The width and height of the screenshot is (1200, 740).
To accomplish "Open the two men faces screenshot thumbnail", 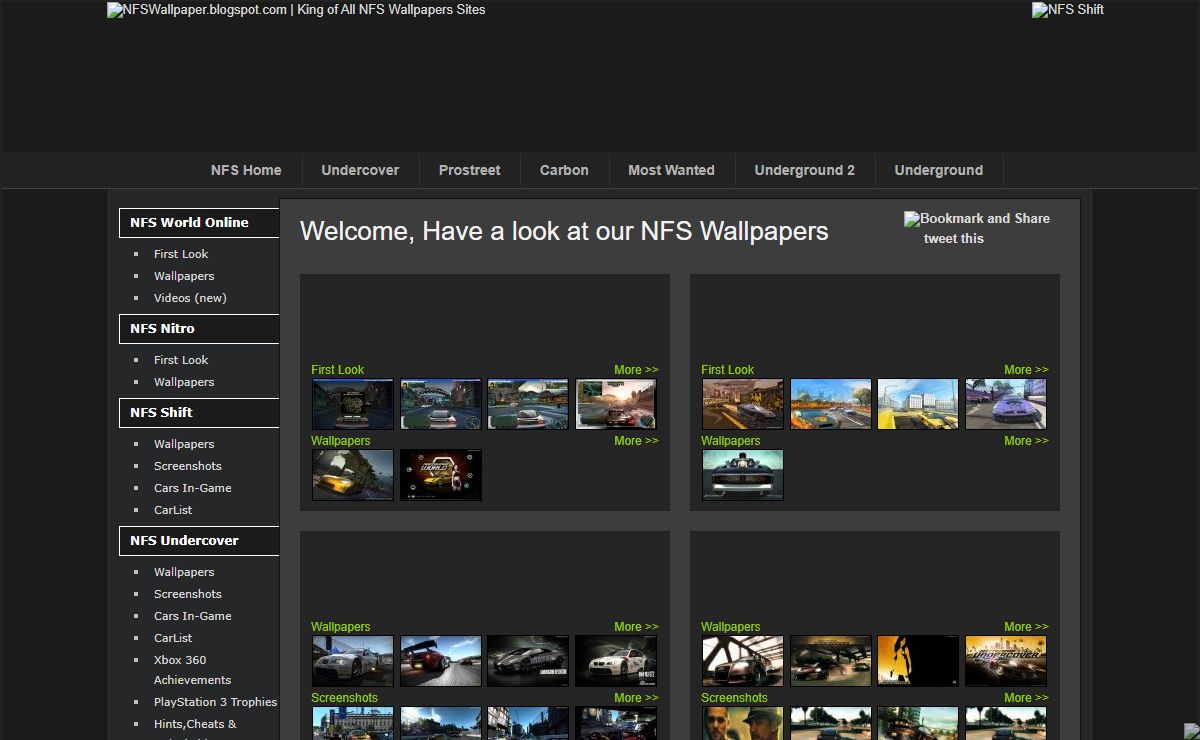I will tap(743, 723).
